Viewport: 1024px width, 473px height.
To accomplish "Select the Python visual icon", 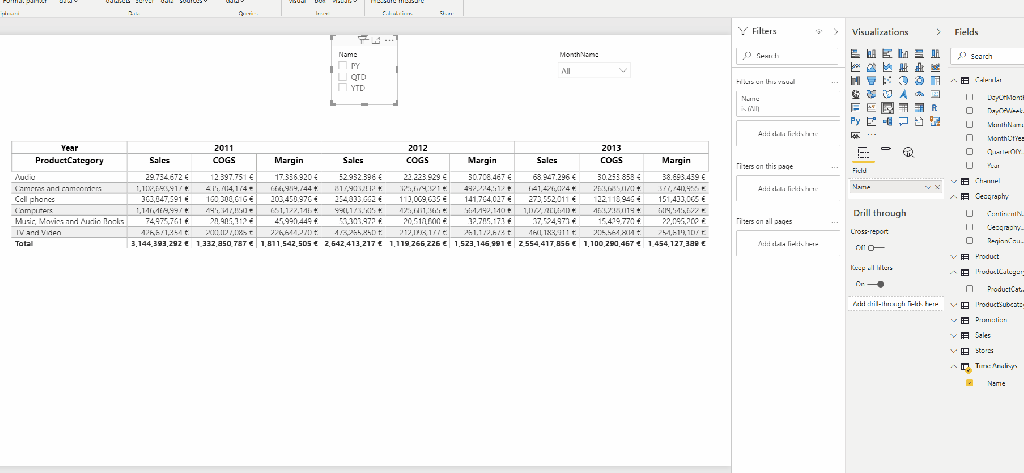I will 857,122.
